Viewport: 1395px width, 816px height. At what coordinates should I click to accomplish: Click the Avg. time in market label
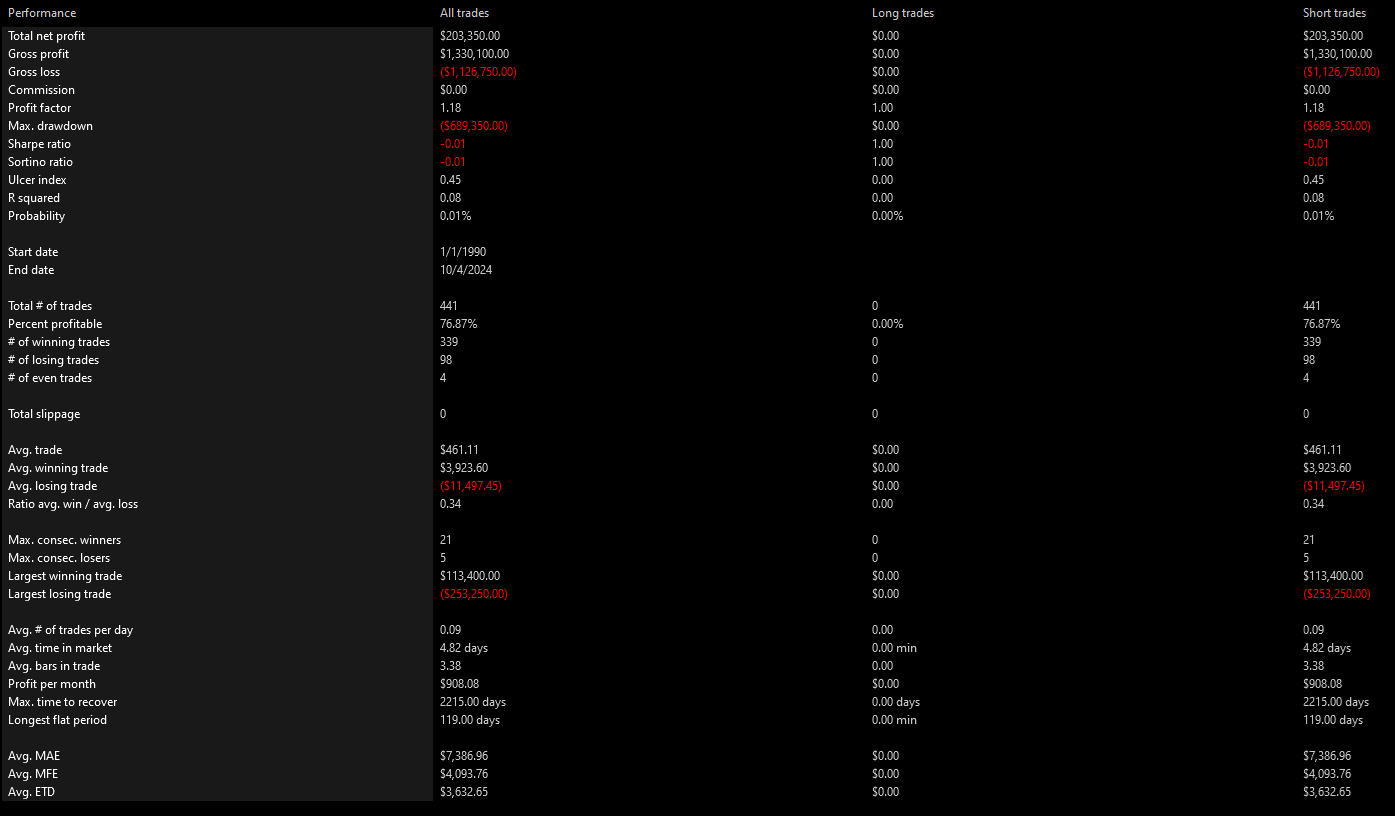click(60, 648)
